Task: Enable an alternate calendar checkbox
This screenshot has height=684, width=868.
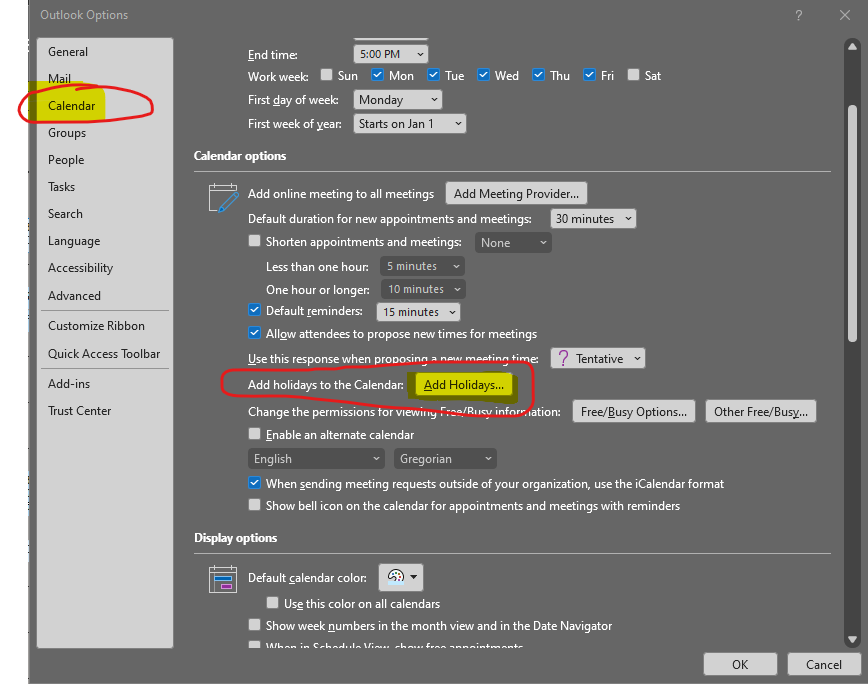Action: 255,434
